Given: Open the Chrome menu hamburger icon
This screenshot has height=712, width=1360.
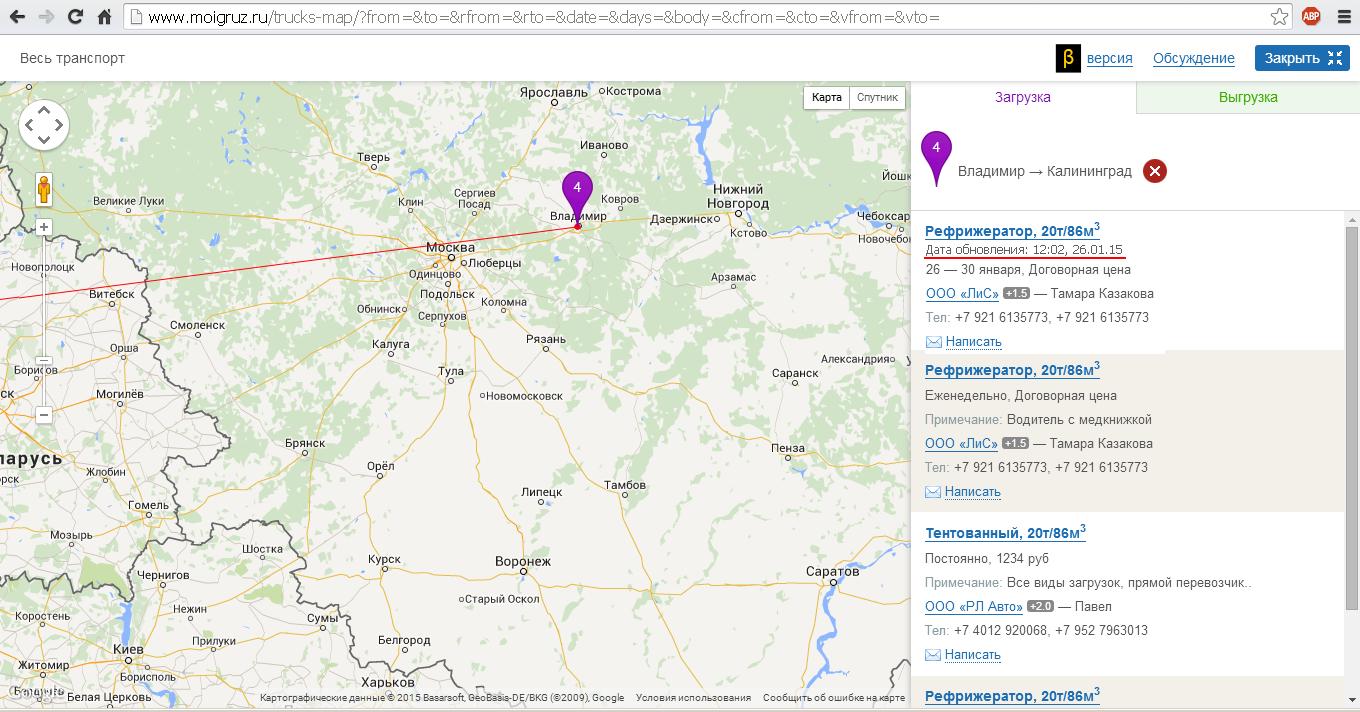Looking at the screenshot, I should click(1342, 17).
